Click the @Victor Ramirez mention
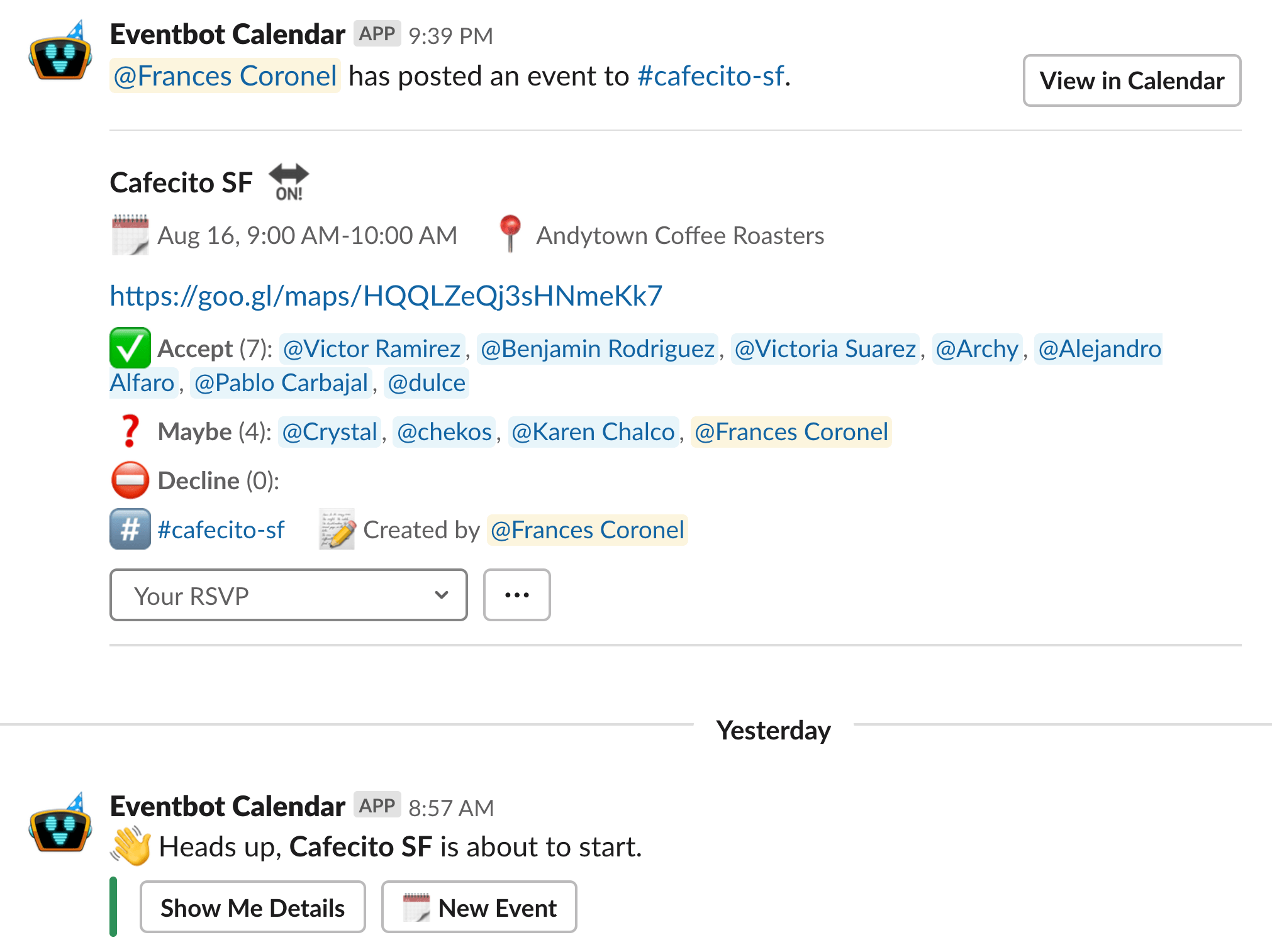Image resolution: width=1272 pixels, height=952 pixels. 372,348
